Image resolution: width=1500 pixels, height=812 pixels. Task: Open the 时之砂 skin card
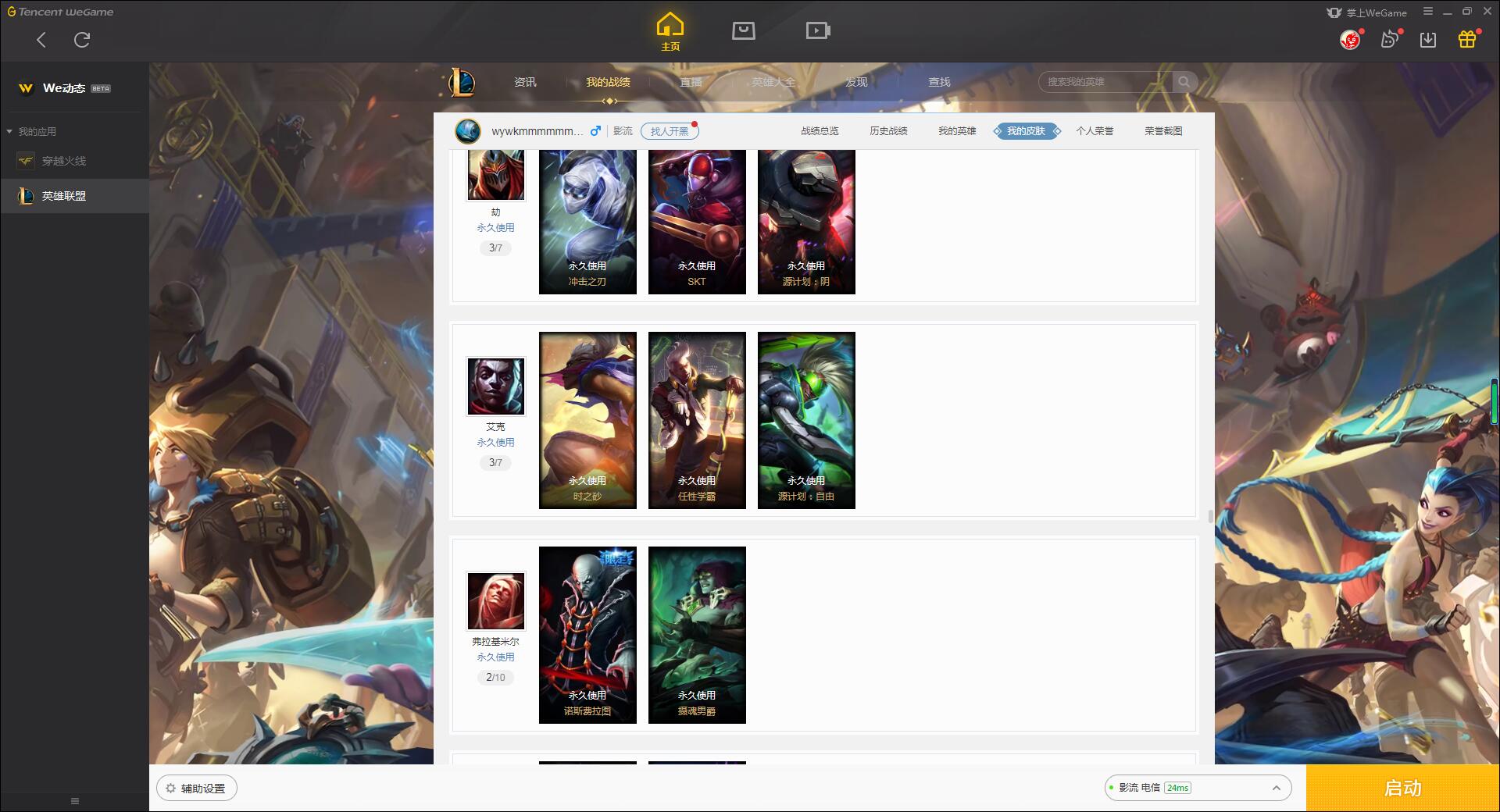(587, 420)
